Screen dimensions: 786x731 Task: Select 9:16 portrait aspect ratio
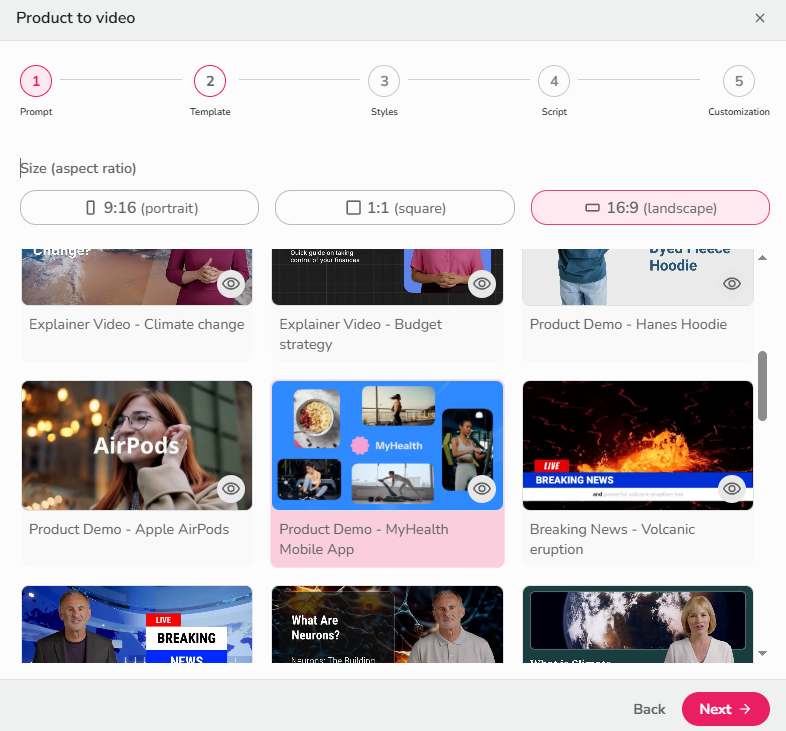140,208
